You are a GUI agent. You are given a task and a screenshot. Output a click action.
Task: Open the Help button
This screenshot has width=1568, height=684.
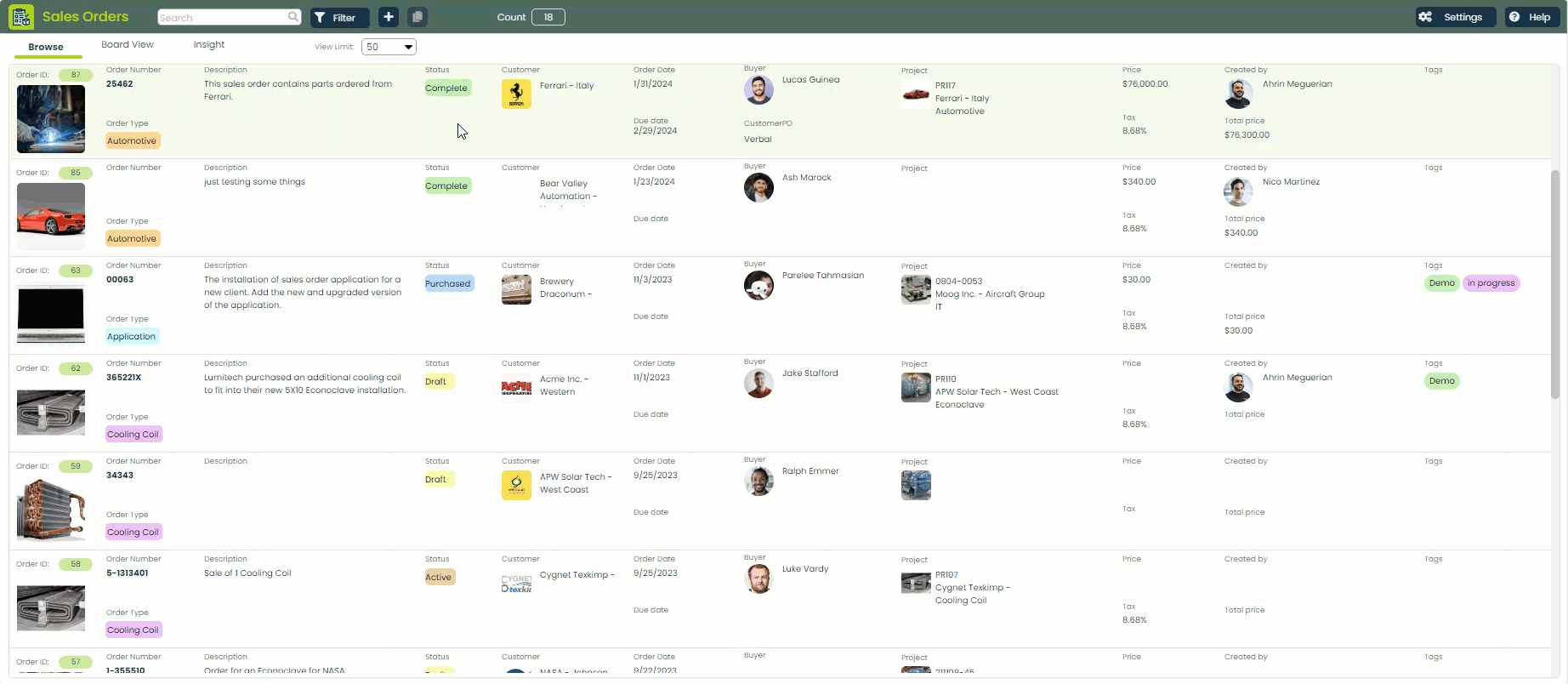pos(1531,17)
